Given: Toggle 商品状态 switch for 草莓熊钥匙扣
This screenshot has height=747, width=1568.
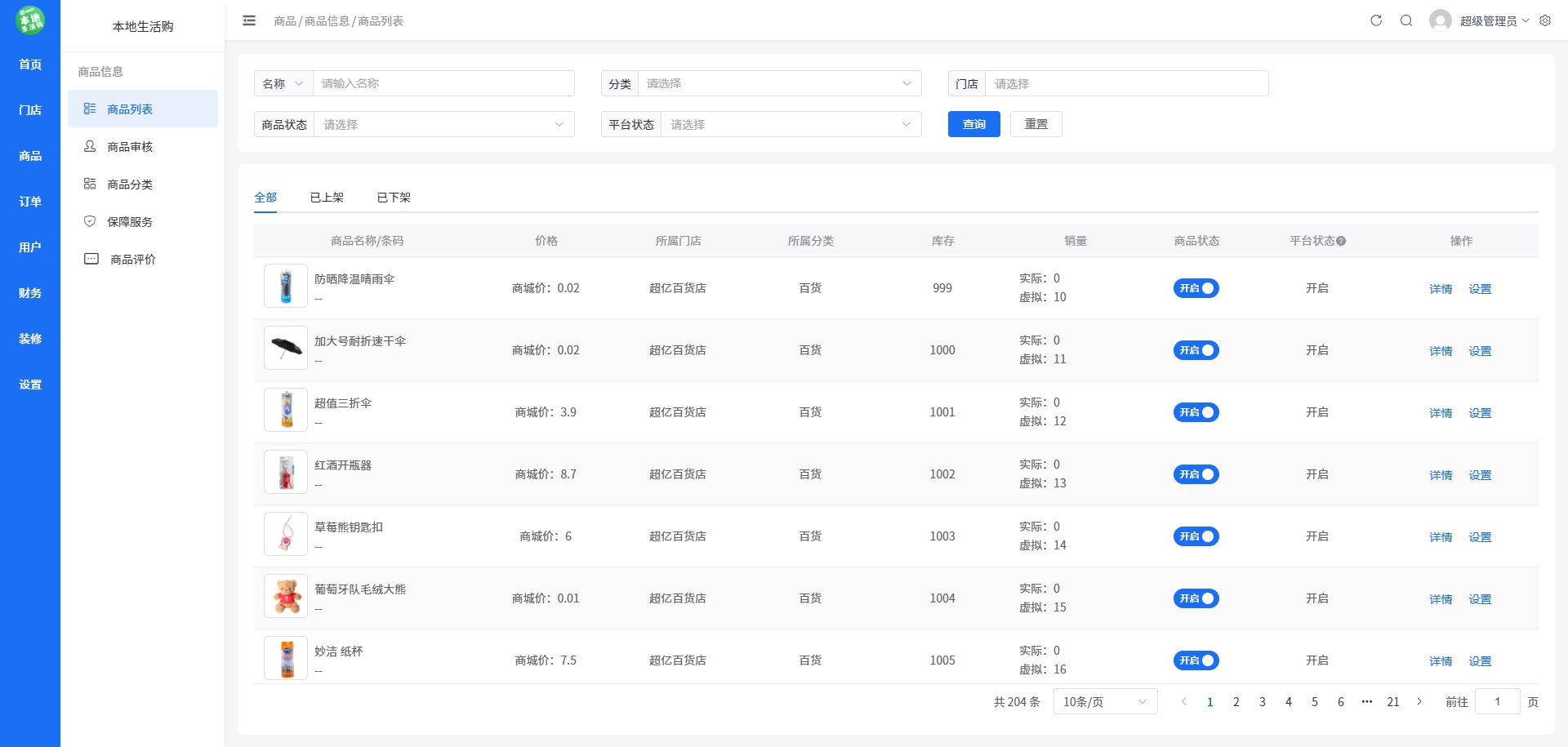Looking at the screenshot, I should tap(1196, 536).
